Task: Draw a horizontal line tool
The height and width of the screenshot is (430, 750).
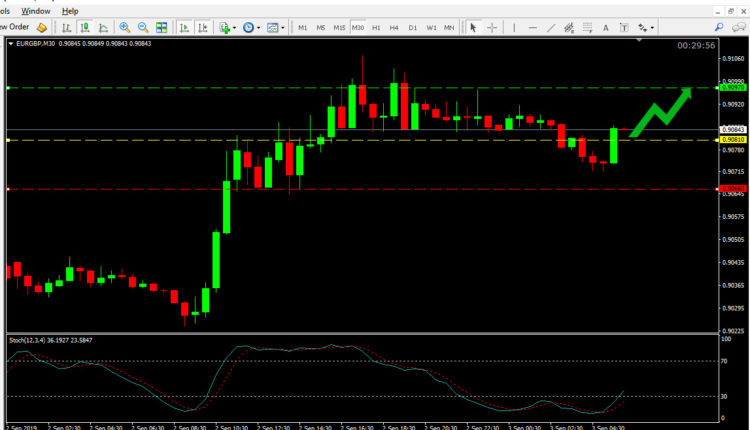Action: click(532, 28)
